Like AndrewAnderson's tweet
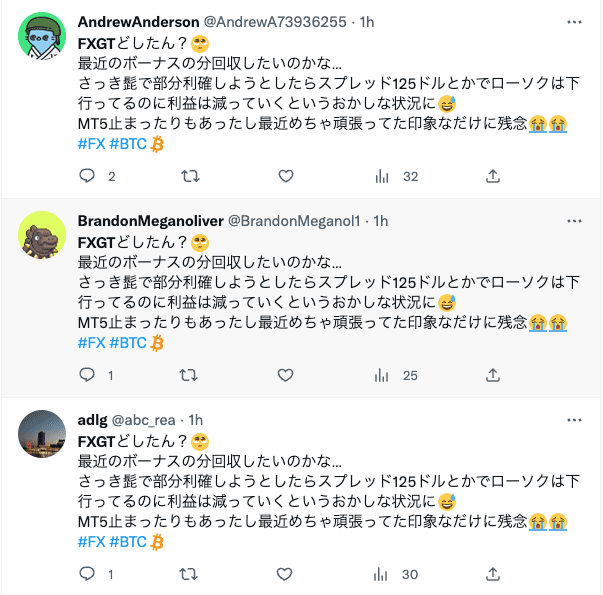603x595 pixels. [x=286, y=177]
